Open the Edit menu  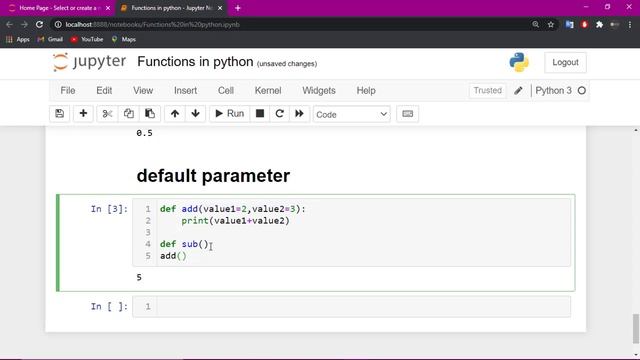(x=104, y=91)
